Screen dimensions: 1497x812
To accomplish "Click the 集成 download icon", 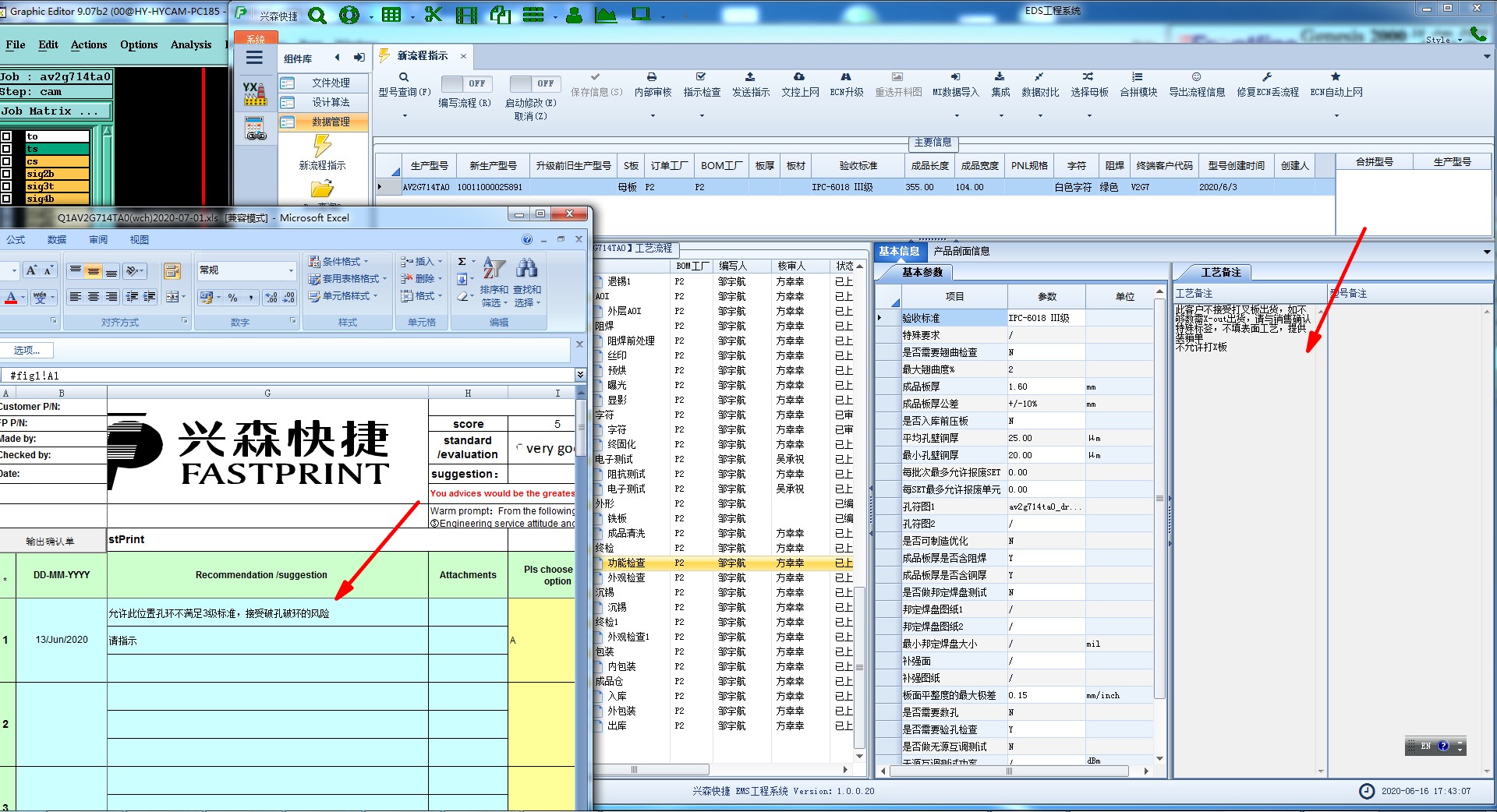I will [x=1000, y=77].
